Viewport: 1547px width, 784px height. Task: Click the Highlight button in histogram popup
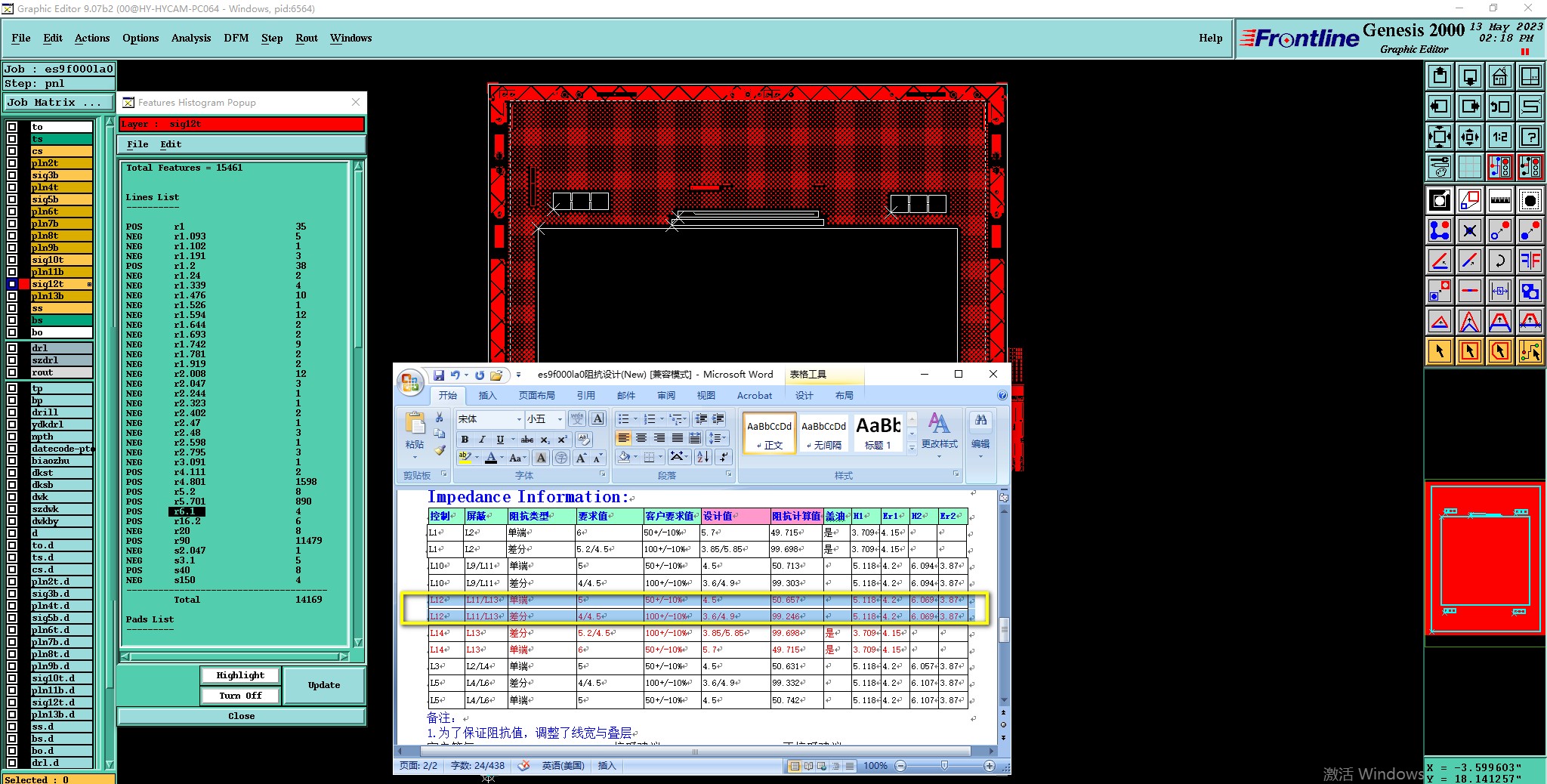(x=240, y=675)
